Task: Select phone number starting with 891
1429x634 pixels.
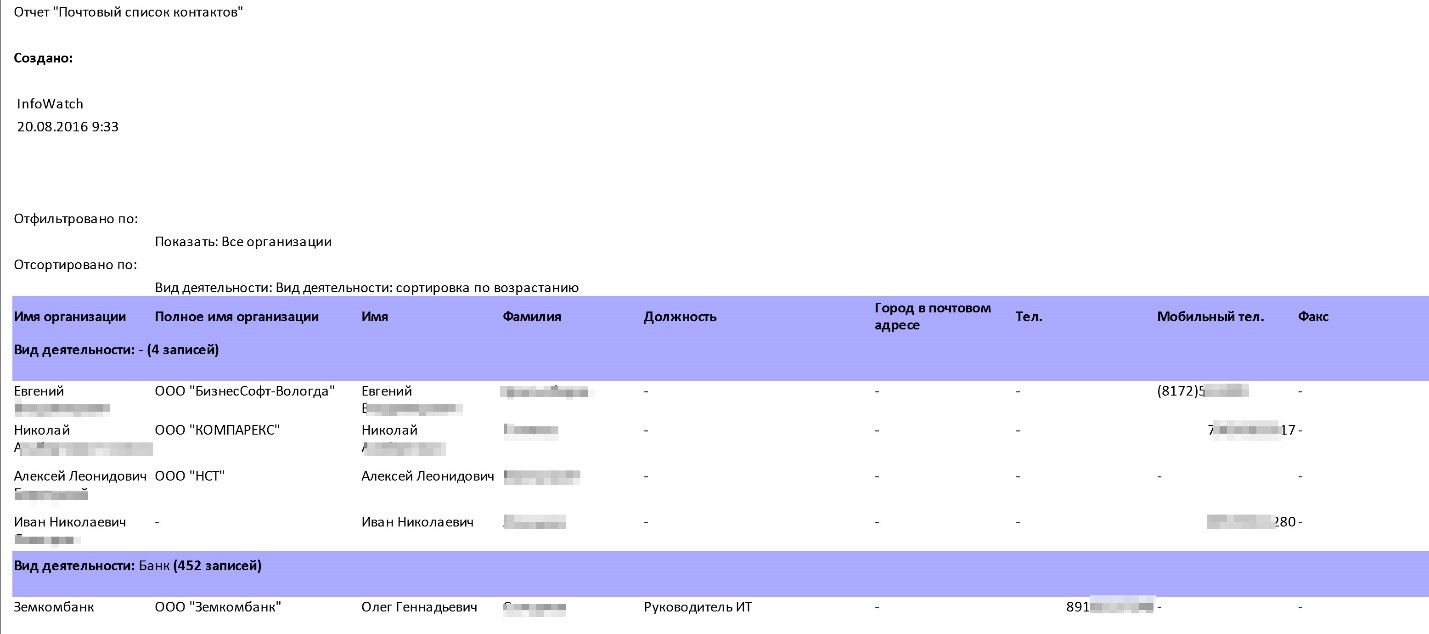Action: coord(1111,607)
